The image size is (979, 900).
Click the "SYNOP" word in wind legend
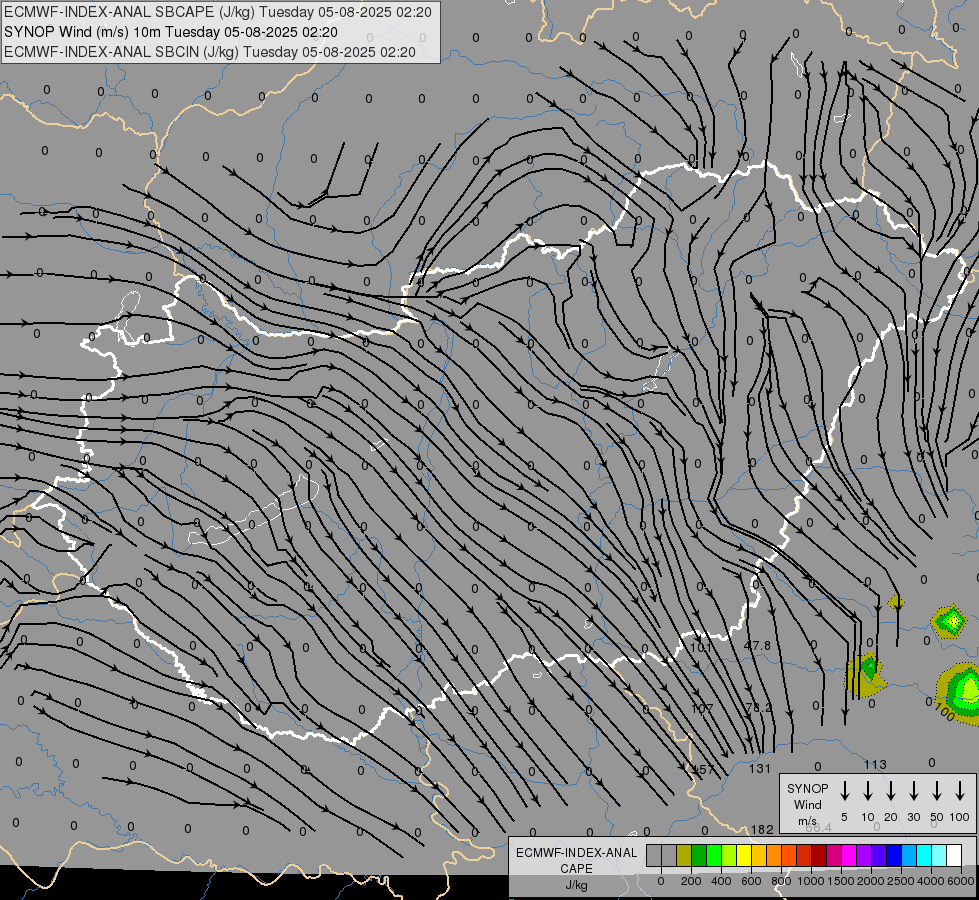tap(807, 788)
